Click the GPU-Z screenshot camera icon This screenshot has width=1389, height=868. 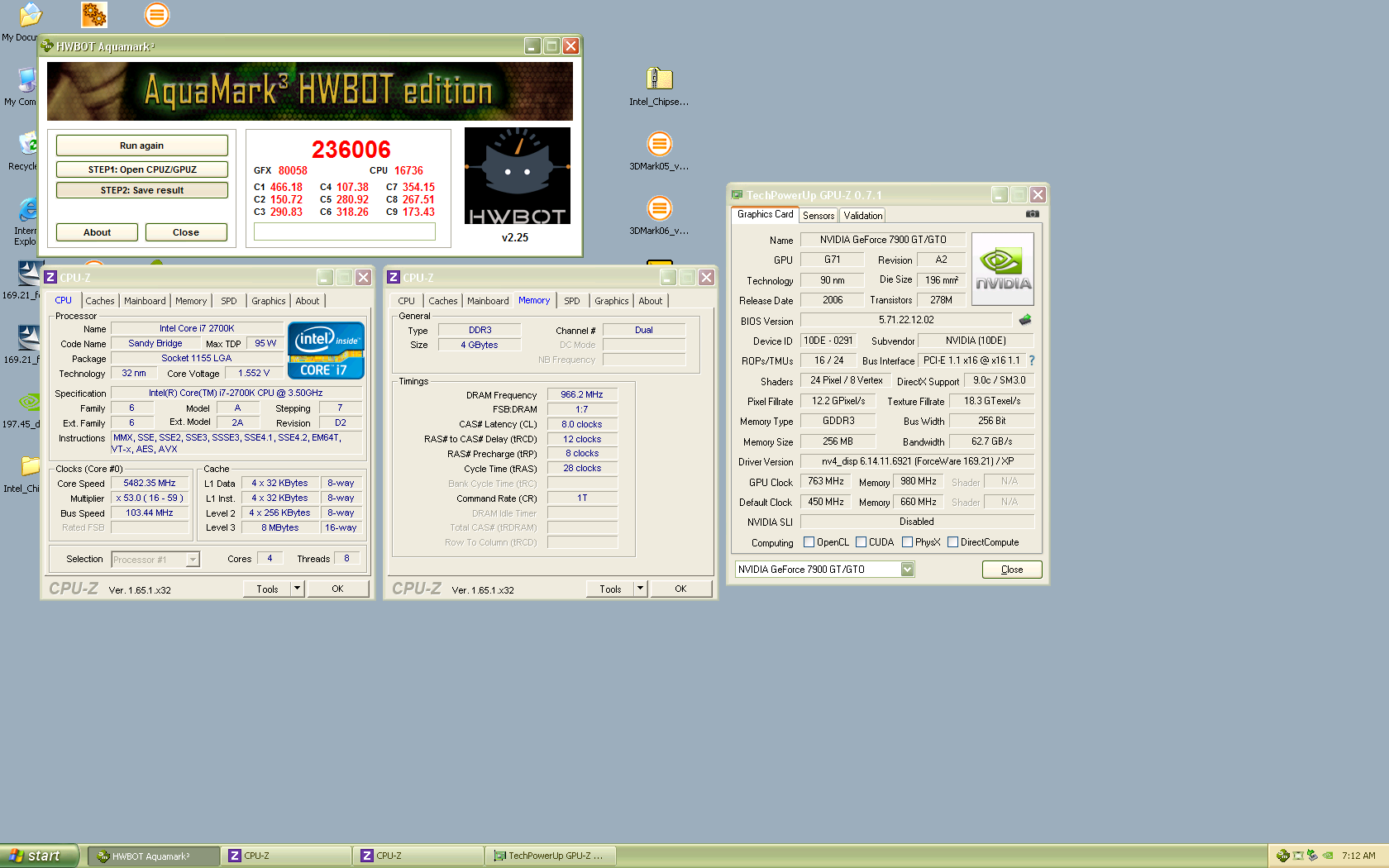(1032, 214)
